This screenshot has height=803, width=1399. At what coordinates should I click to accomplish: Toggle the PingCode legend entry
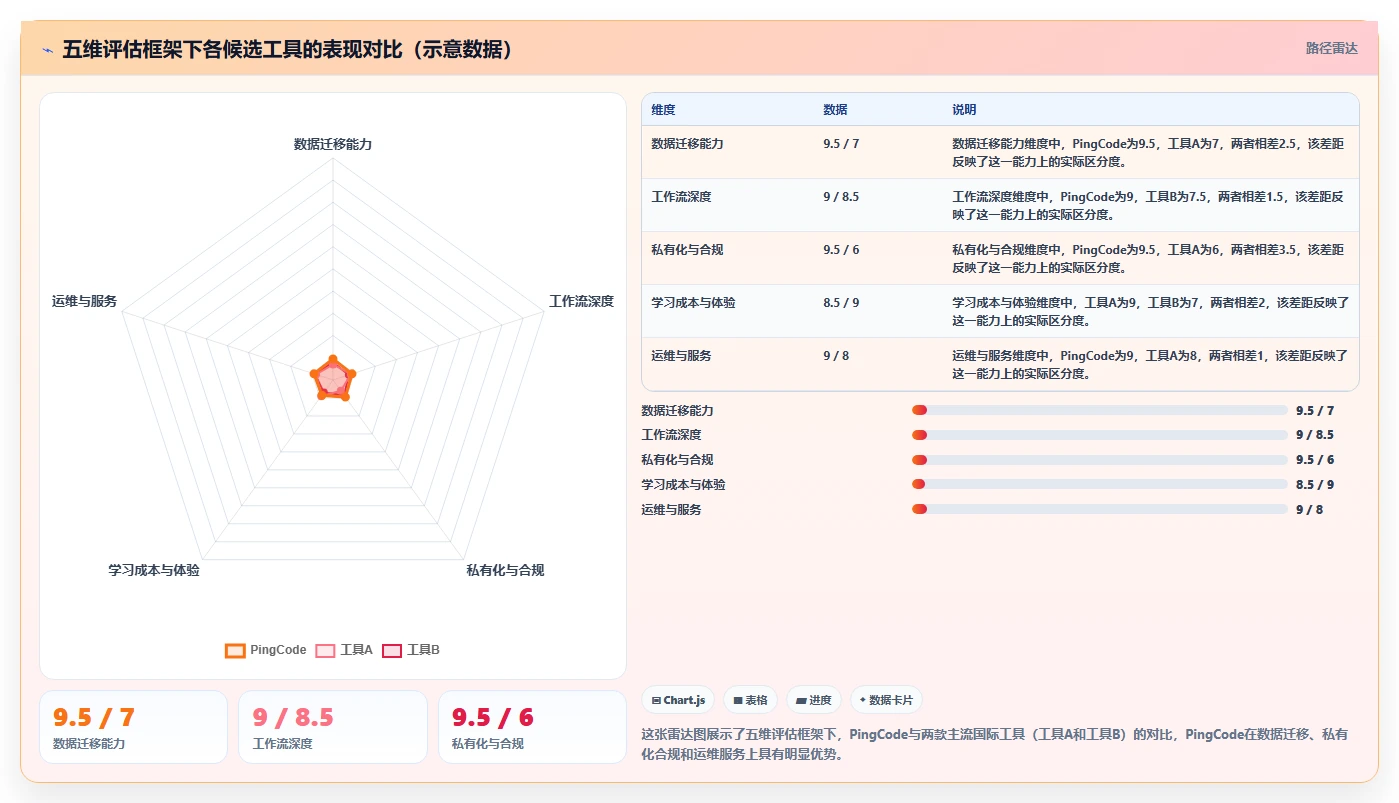[266, 650]
